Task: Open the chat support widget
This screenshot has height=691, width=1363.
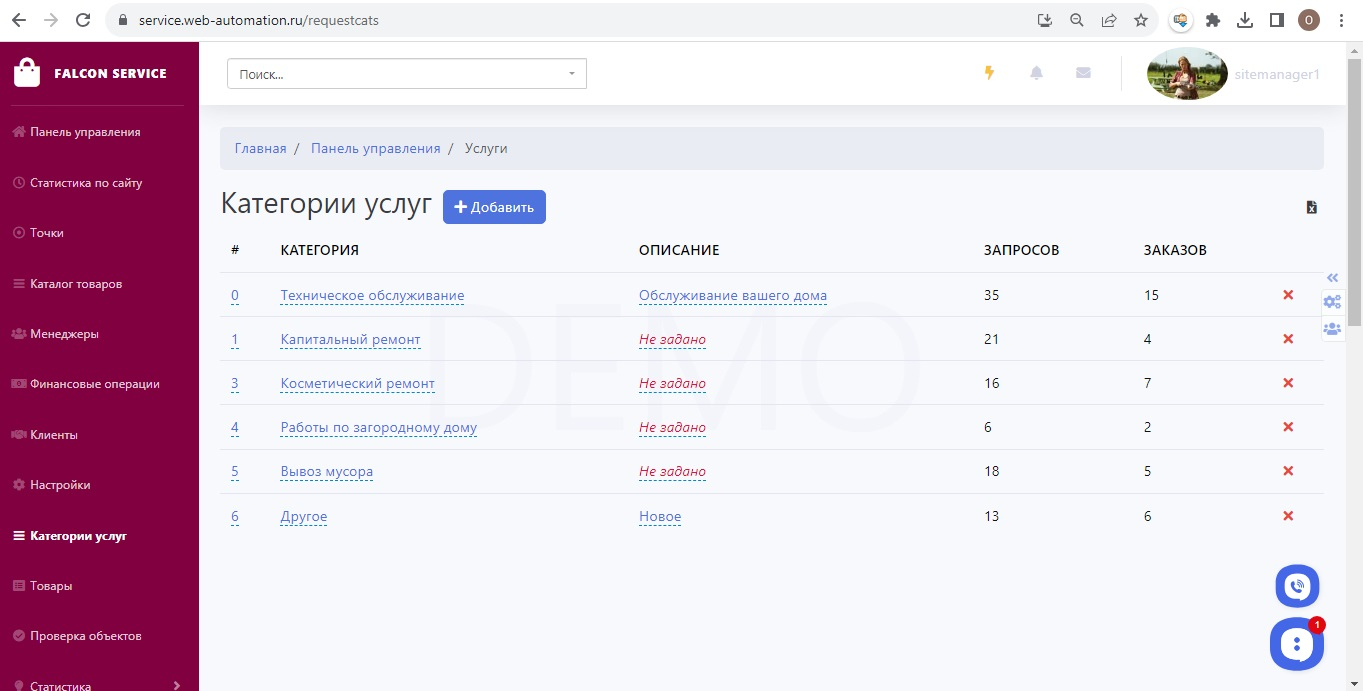Action: point(1296,644)
